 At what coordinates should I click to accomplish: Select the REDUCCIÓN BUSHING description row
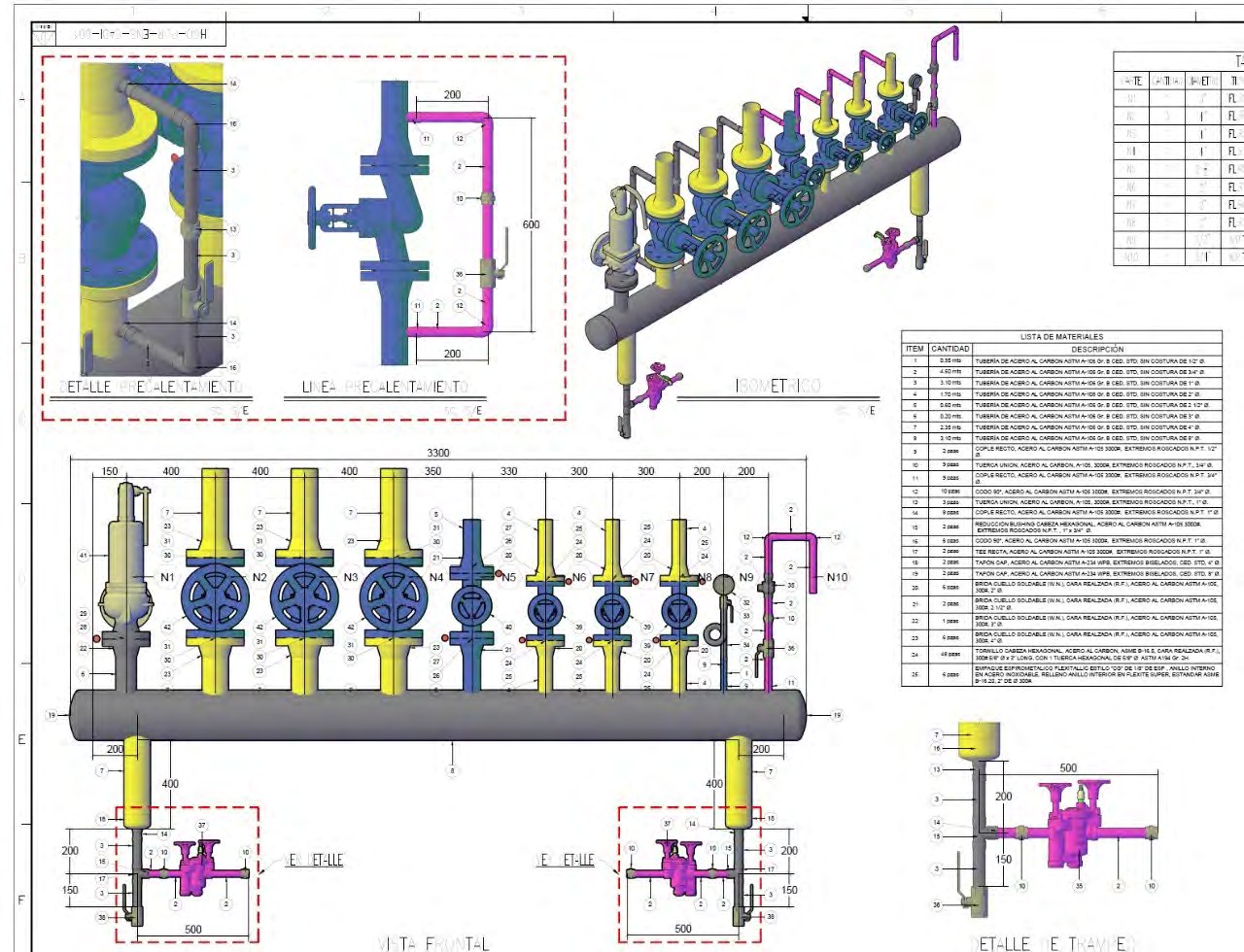(1097, 527)
